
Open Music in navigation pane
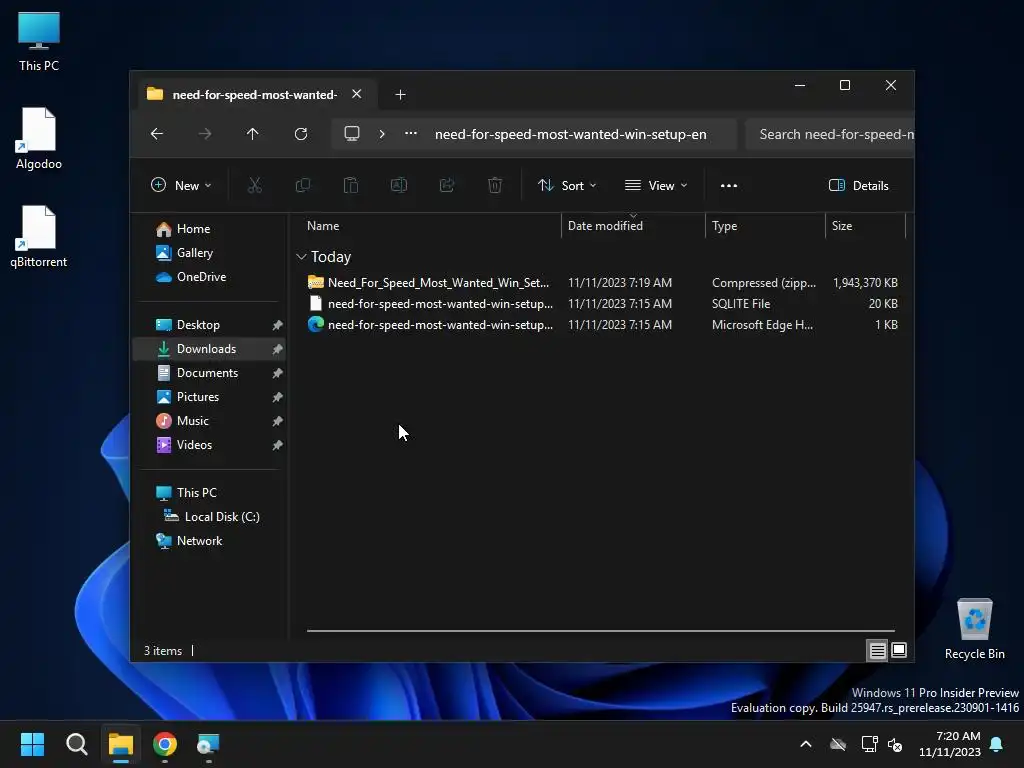[x=182, y=421]
